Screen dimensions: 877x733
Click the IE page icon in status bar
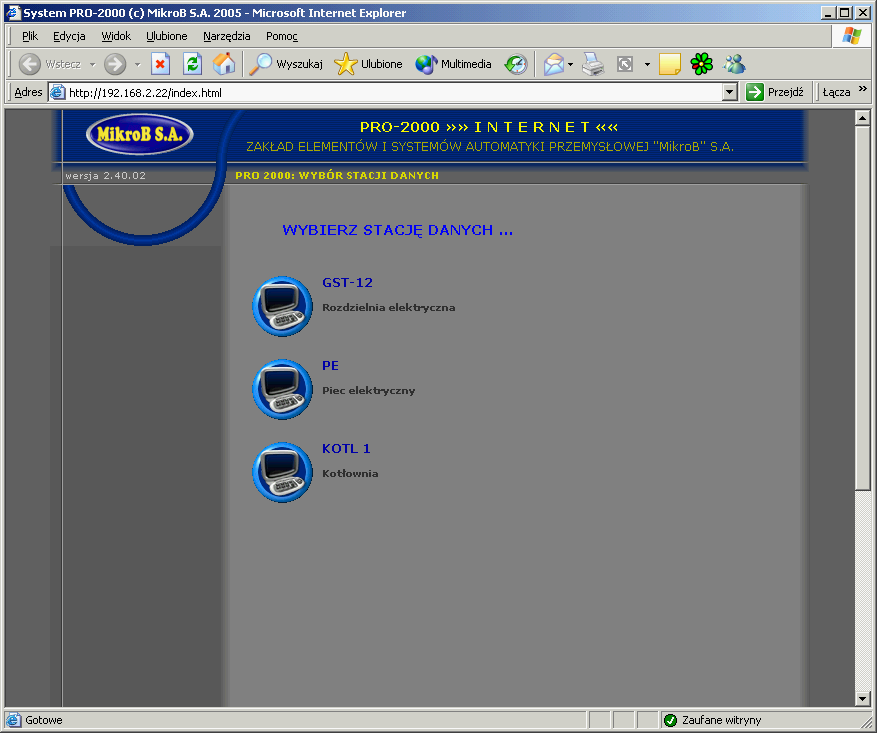(13, 720)
